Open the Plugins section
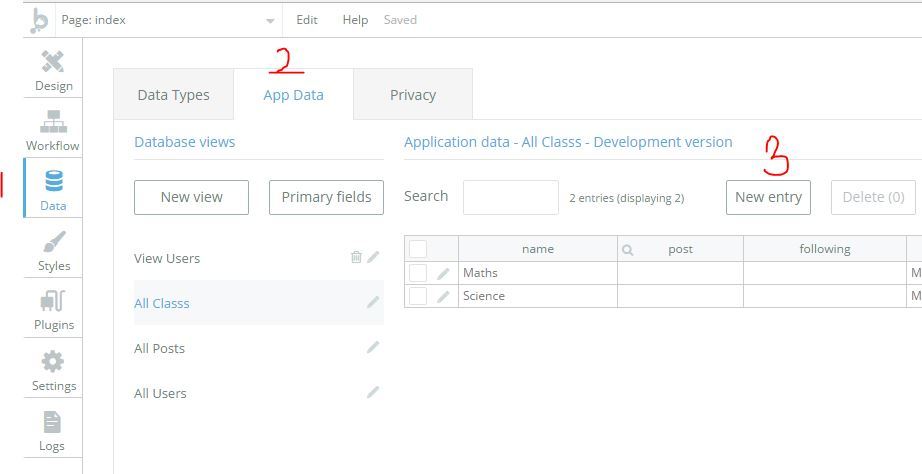The image size is (922, 474). (53, 310)
